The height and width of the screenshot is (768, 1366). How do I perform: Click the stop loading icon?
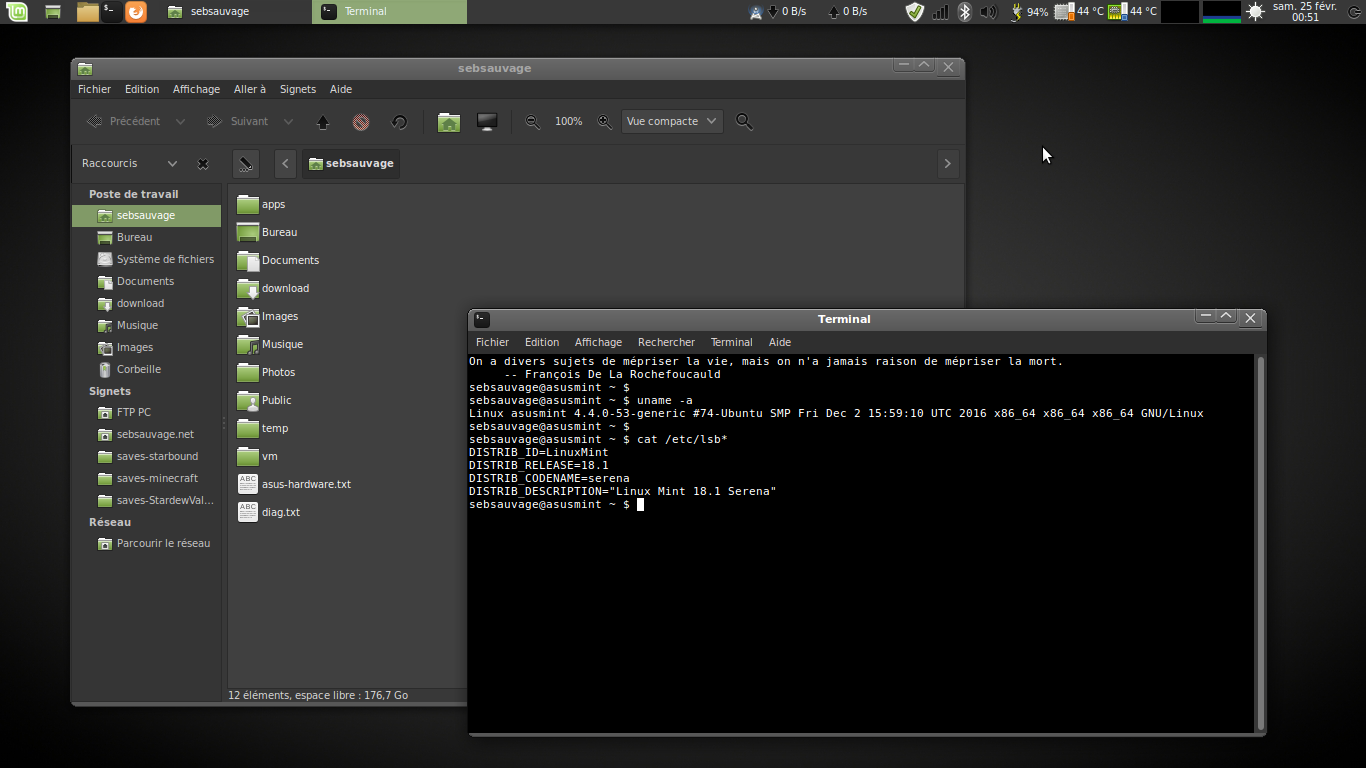click(361, 122)
